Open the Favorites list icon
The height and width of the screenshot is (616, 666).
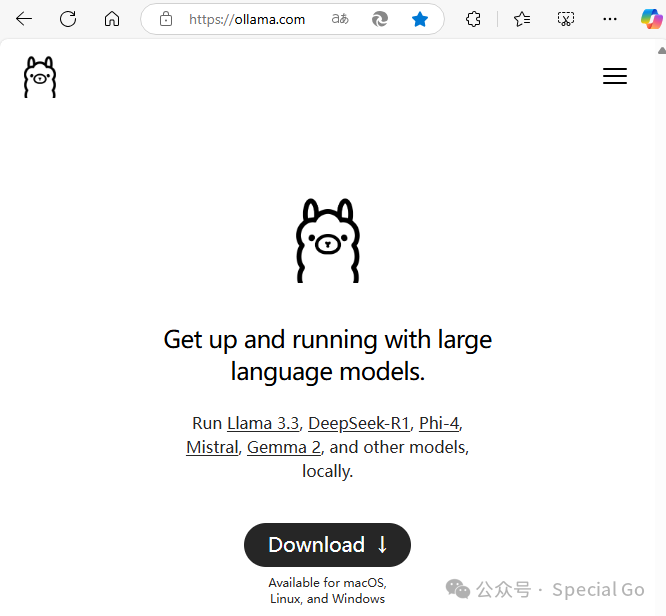[522, 19]
